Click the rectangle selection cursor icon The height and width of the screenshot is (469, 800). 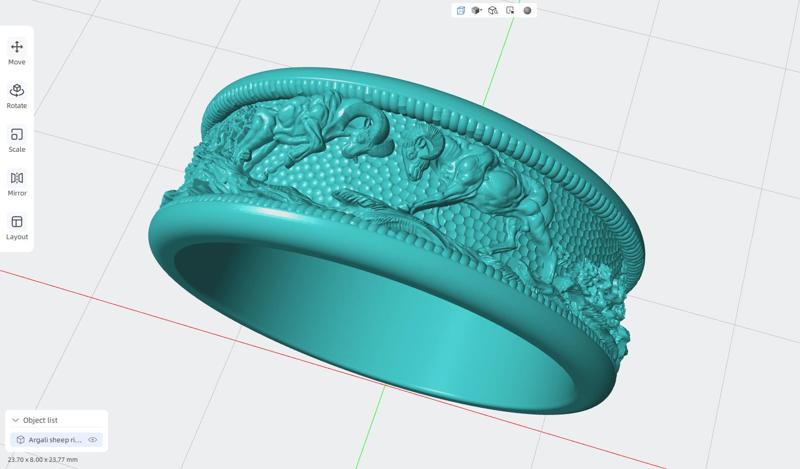(x=510, y=10)
